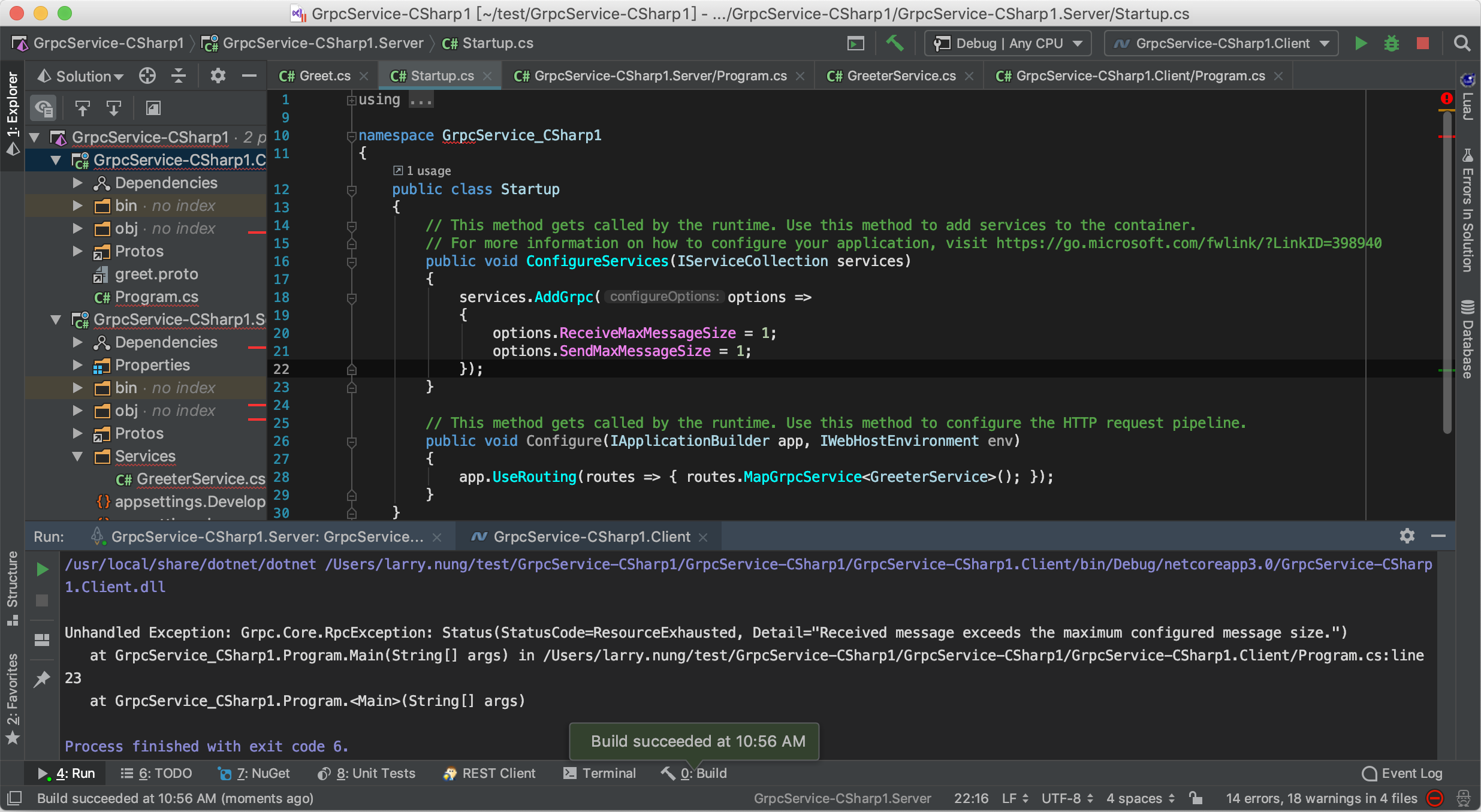Expand the Properties folder
Image resolution: width=1481 pixels, height=812 pixels.
[x=77, y=365]
